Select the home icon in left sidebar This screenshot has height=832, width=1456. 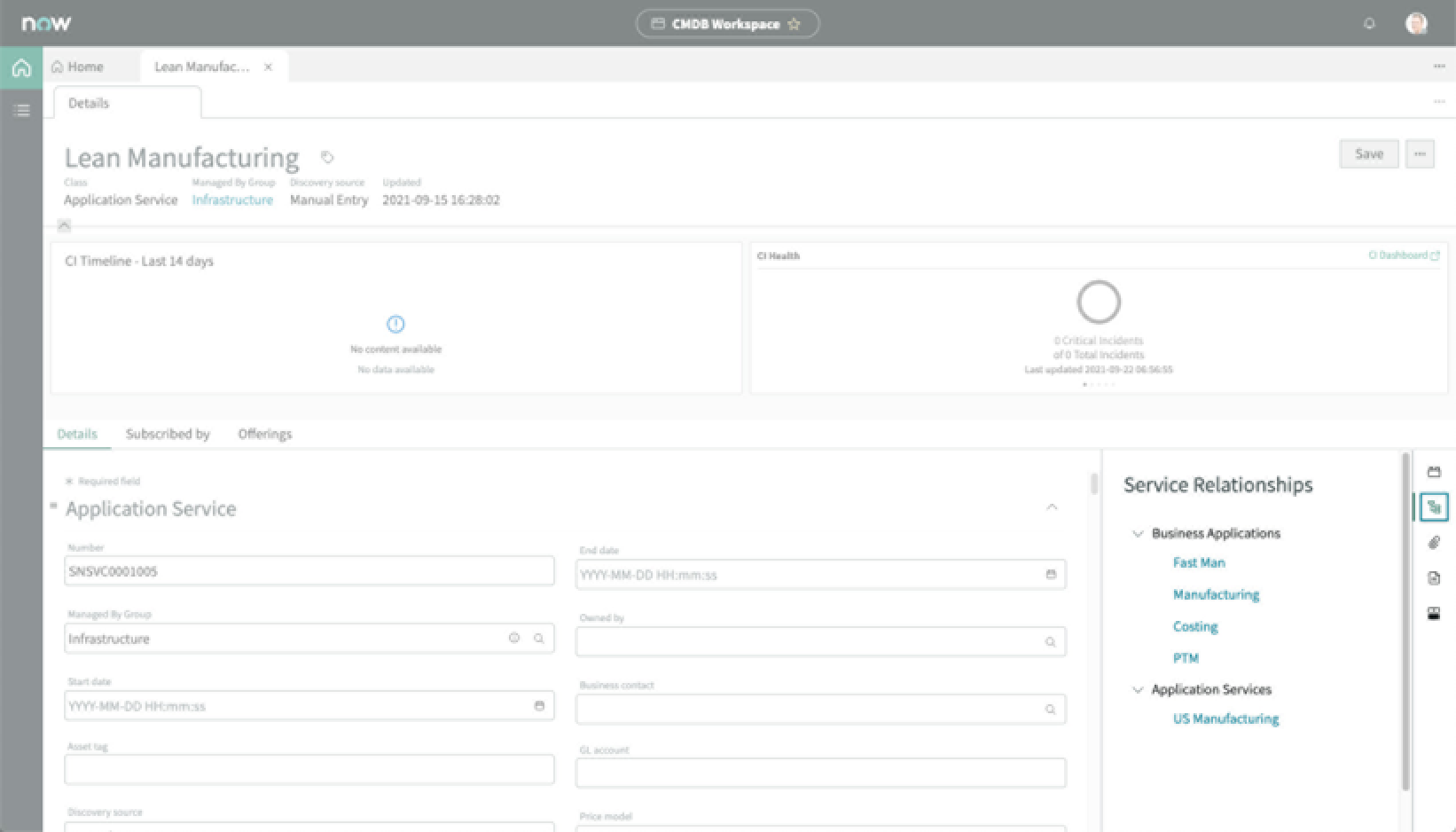pyautogui.click(x=21, y=67)
